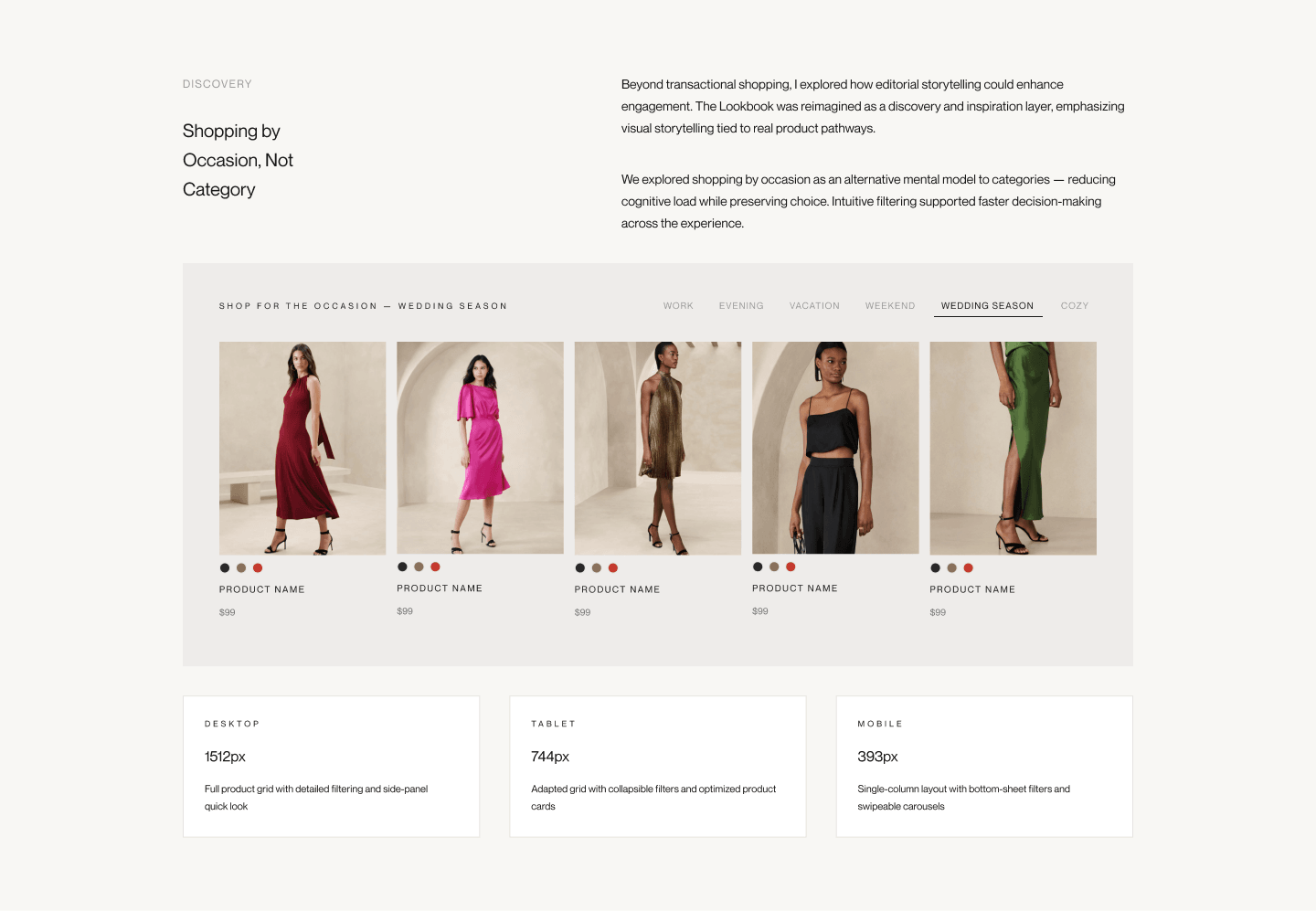
Task: Click the TABLET card label
Action: 554,724
